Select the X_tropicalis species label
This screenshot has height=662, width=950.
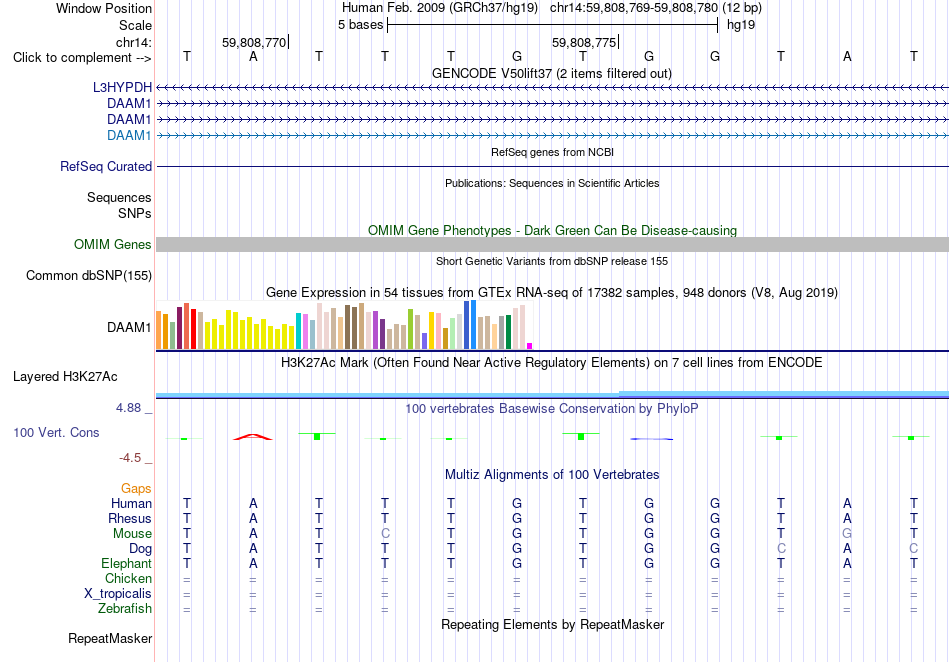[118, 594]
